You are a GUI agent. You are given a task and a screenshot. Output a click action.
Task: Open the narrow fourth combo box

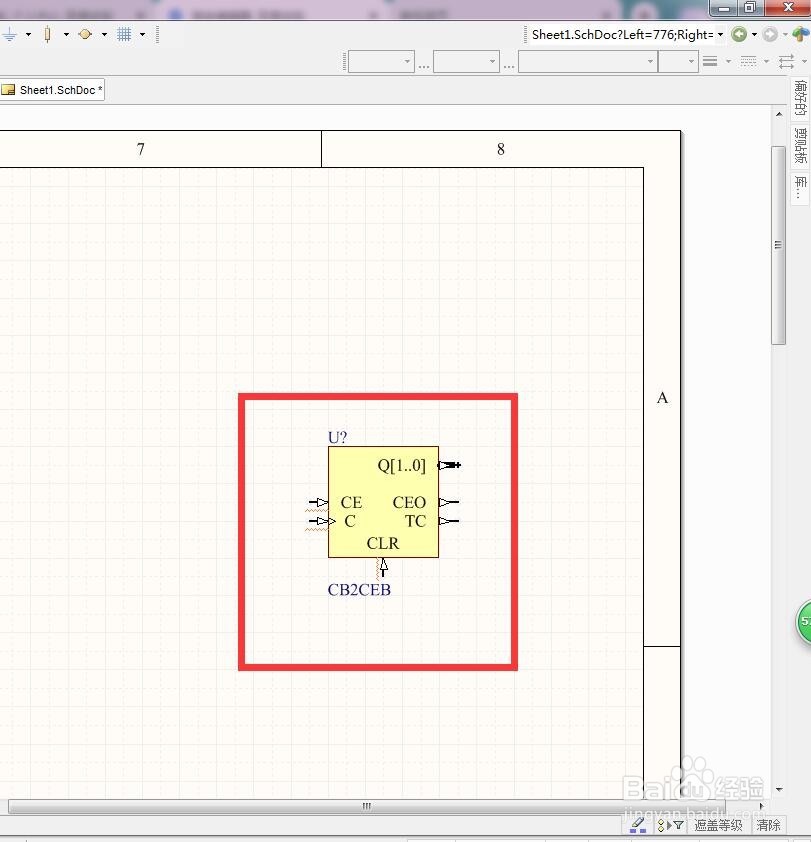pyautogui.click(x=678, y=62)
